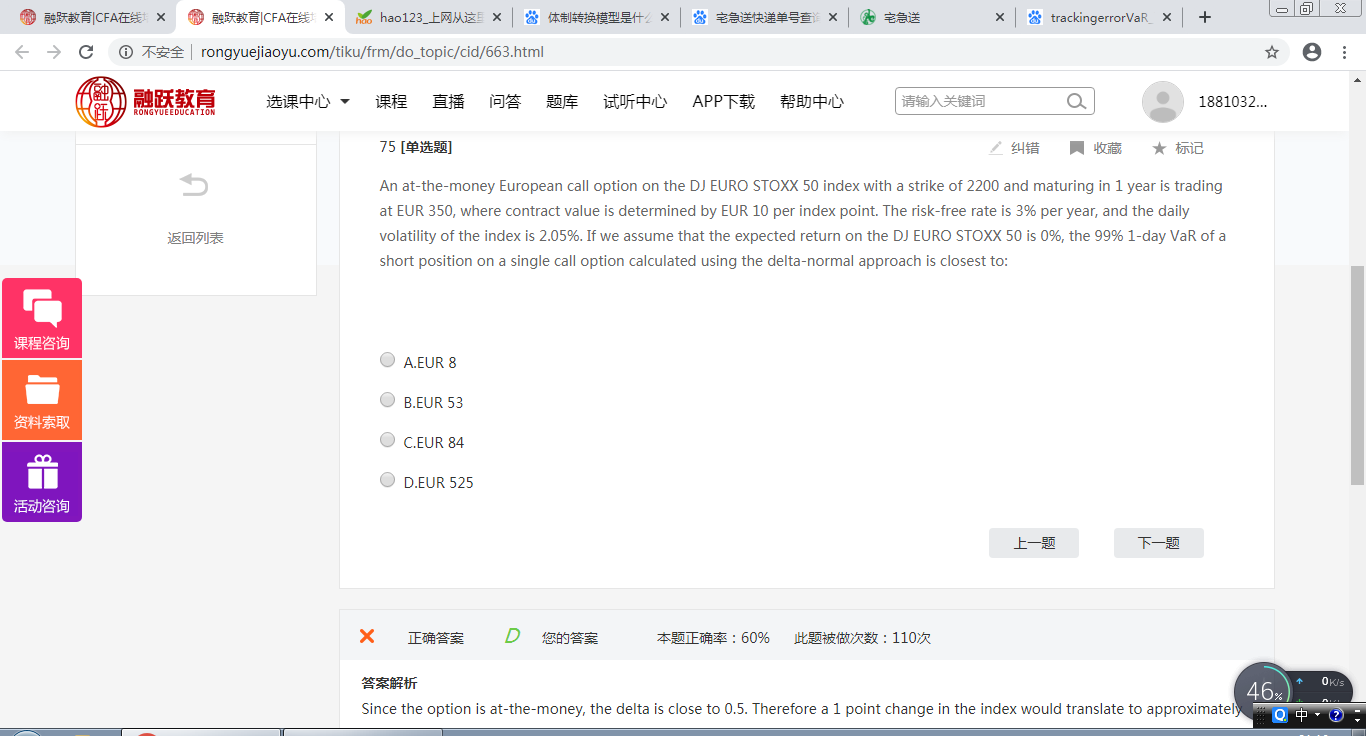Go to 试听中心 in navigation

click(635, 101)
